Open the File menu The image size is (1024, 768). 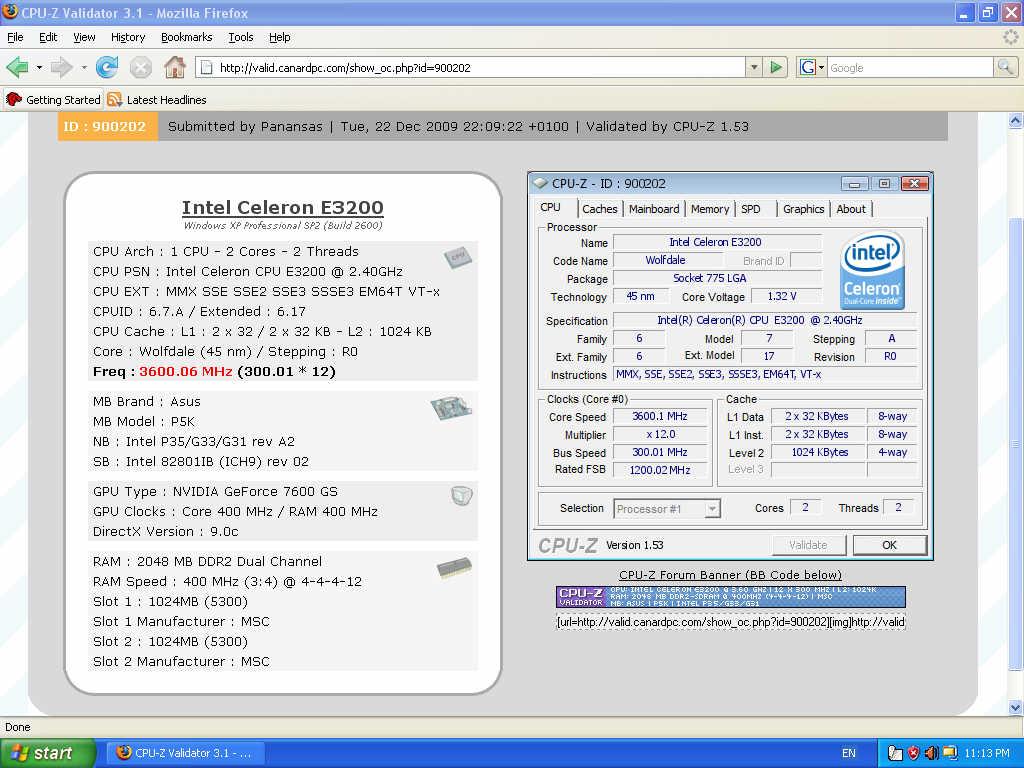pyautogui.click(x=15, y=37)
